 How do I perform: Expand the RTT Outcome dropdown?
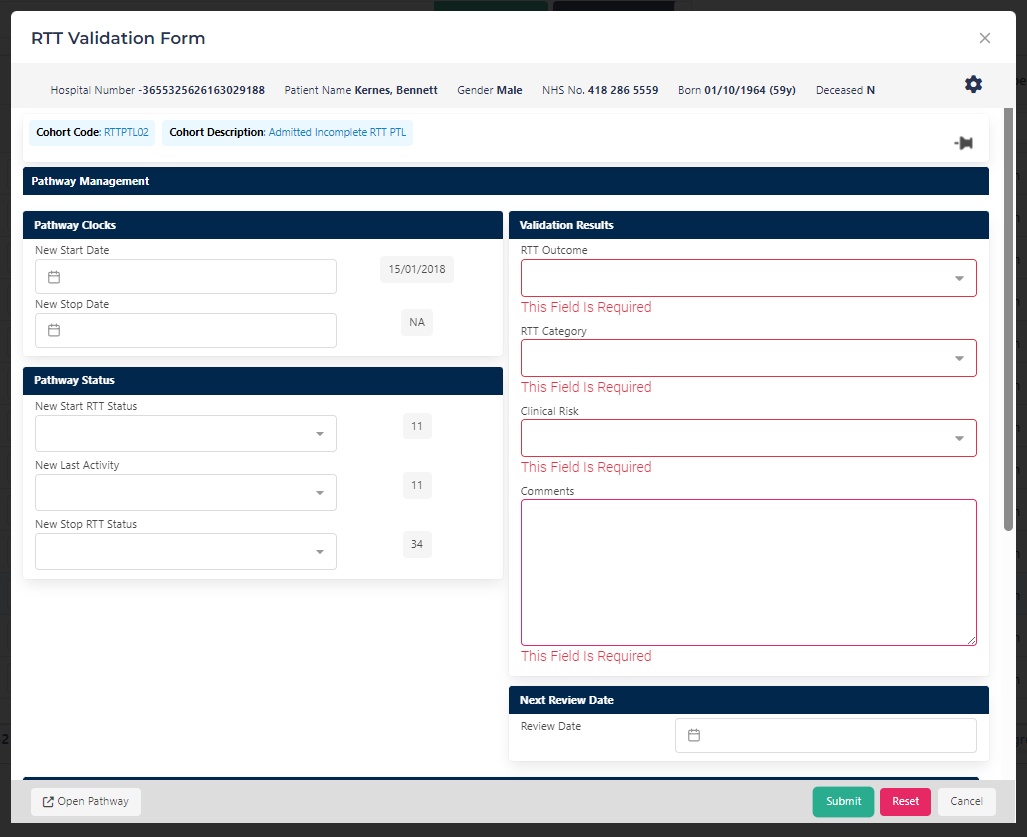click(958, 279)
